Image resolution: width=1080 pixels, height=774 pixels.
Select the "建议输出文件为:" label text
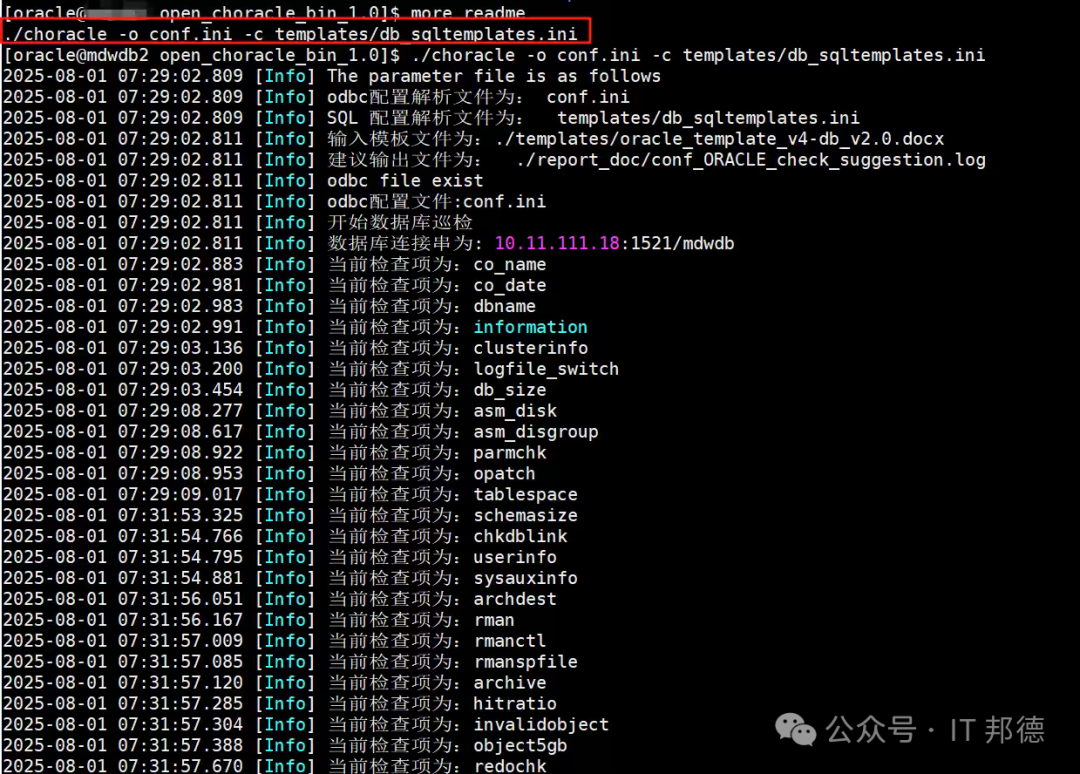coord(406,160)
